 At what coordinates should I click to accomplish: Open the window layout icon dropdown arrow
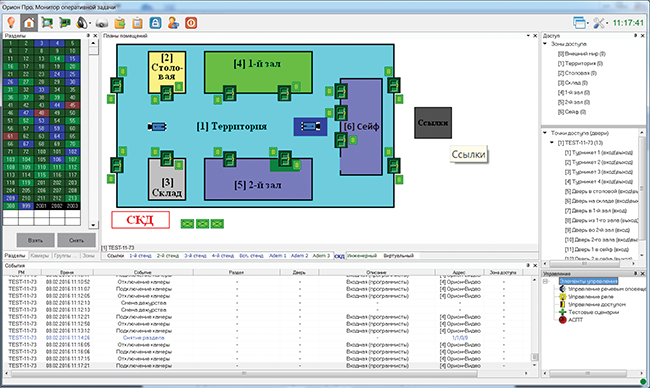[x=588, y=24]
